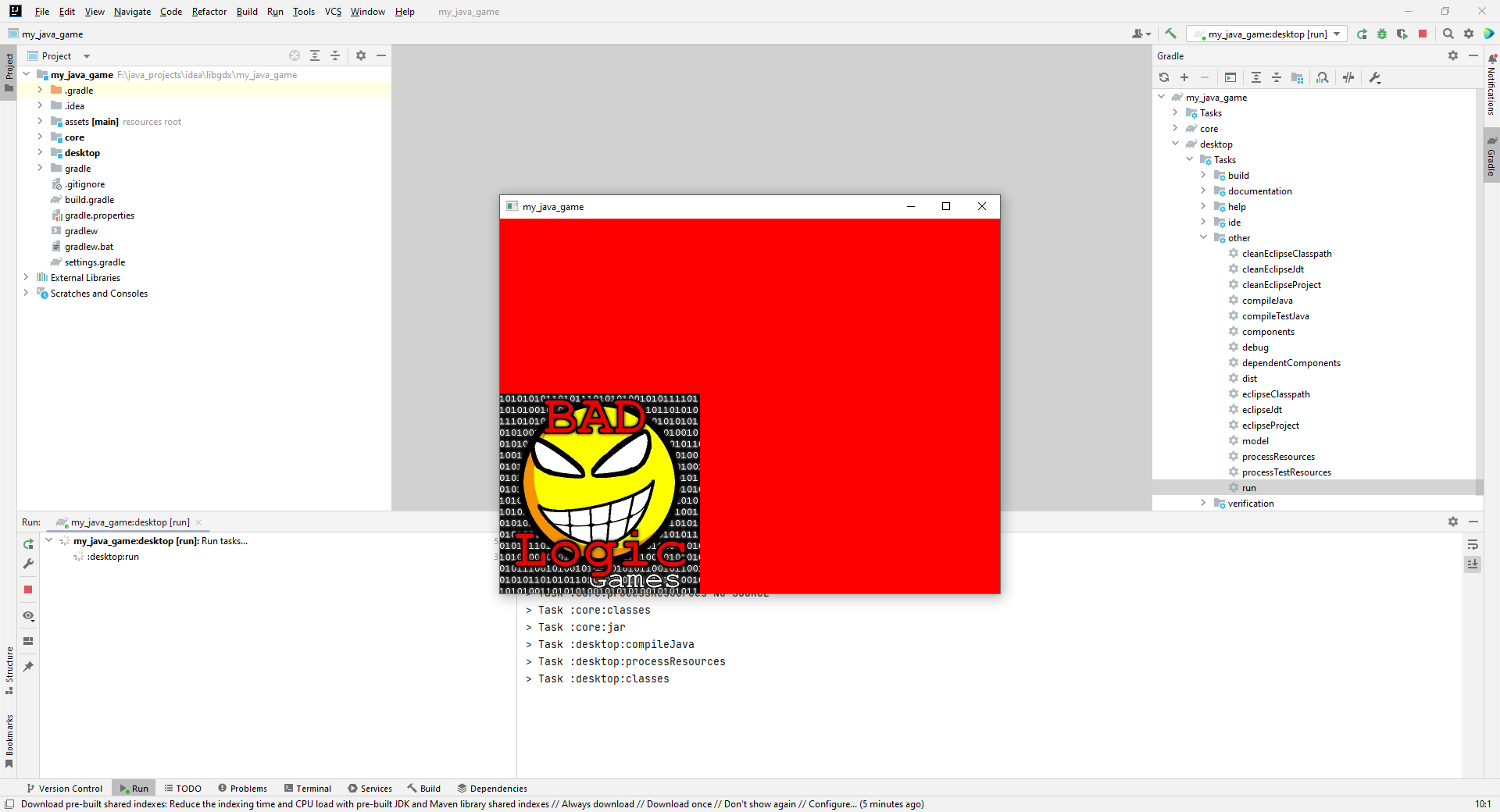Viewport: 1500px width, 812px height.
Task: Expand the core module folder
Action: pos(40,137)
